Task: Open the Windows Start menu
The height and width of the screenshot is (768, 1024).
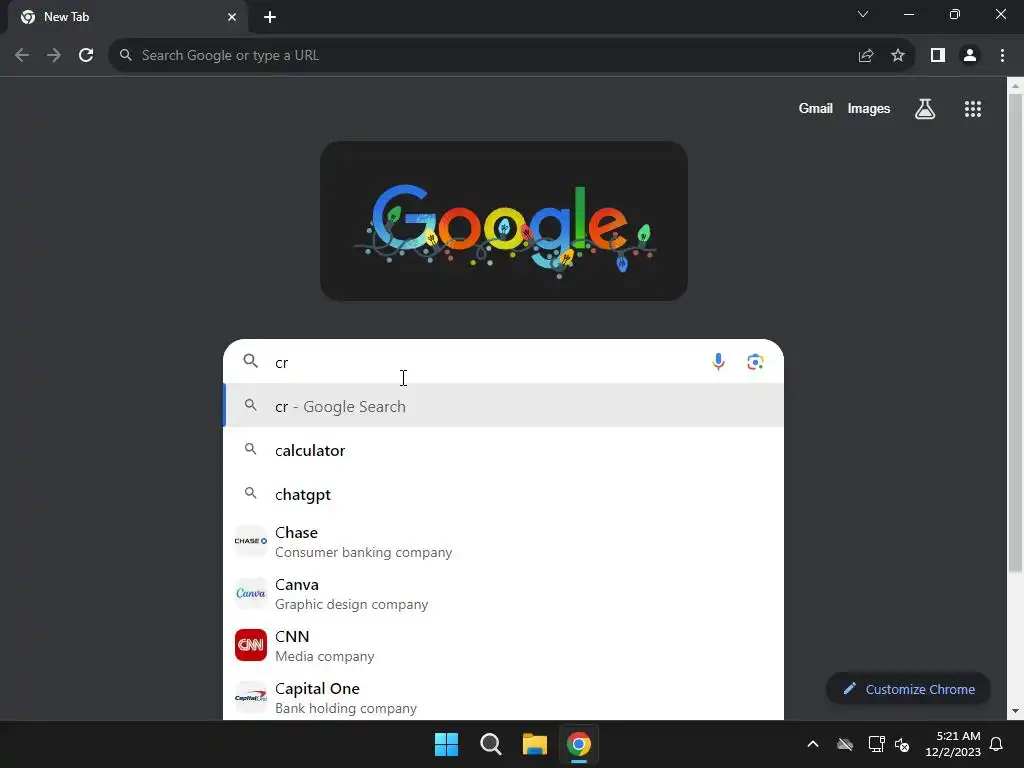Action: click(x=447, y=744)
